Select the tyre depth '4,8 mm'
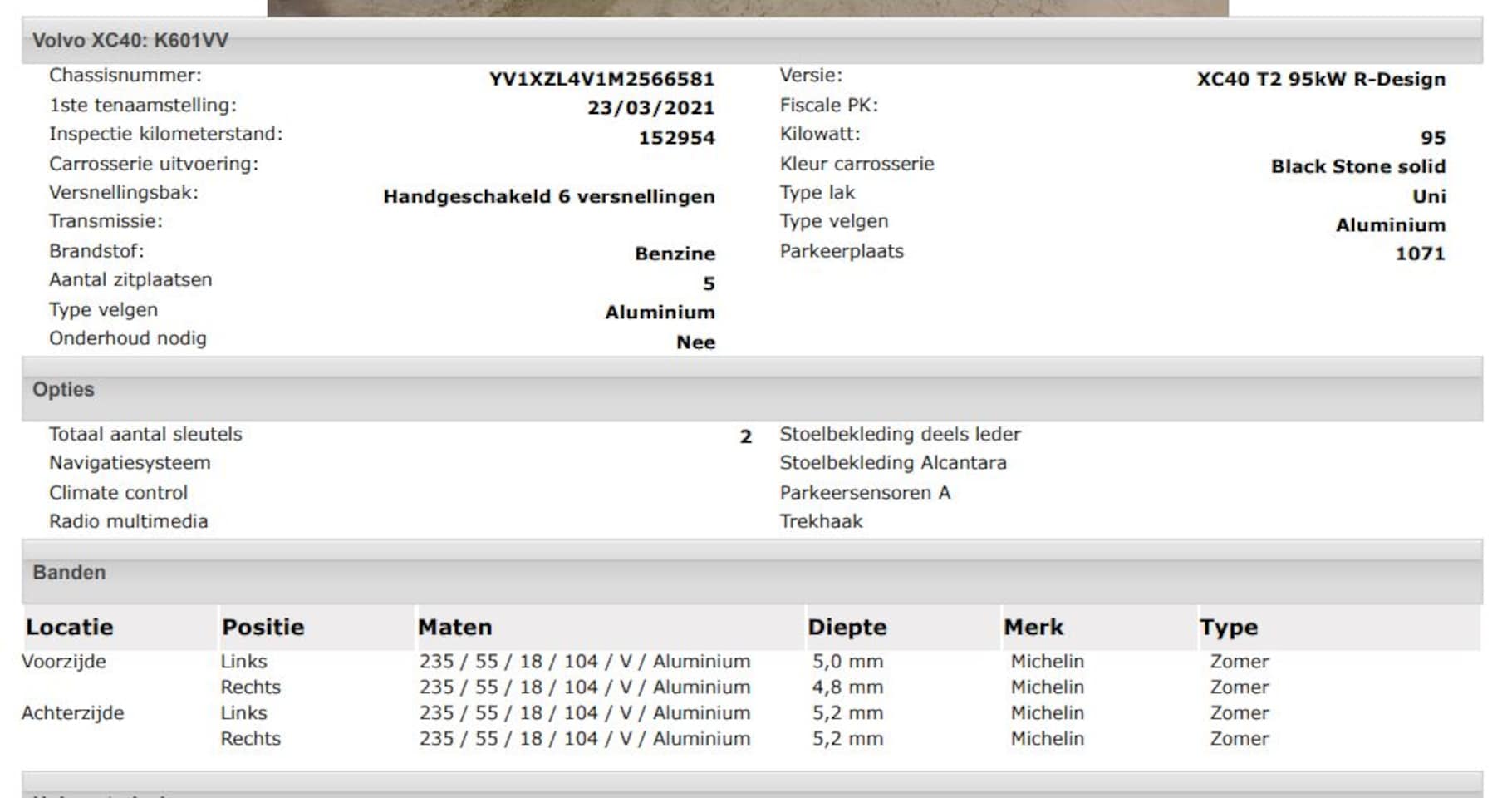The height and width of the screenshot is (798, 1512). pyautogui.click(x=847, y=687)
